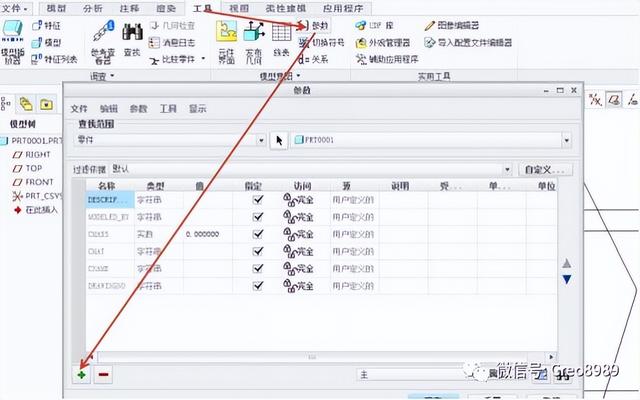Click the green plus add-parameter button
Image resolution: width=640 pixels, height=400 pixels.
(81, 374)
